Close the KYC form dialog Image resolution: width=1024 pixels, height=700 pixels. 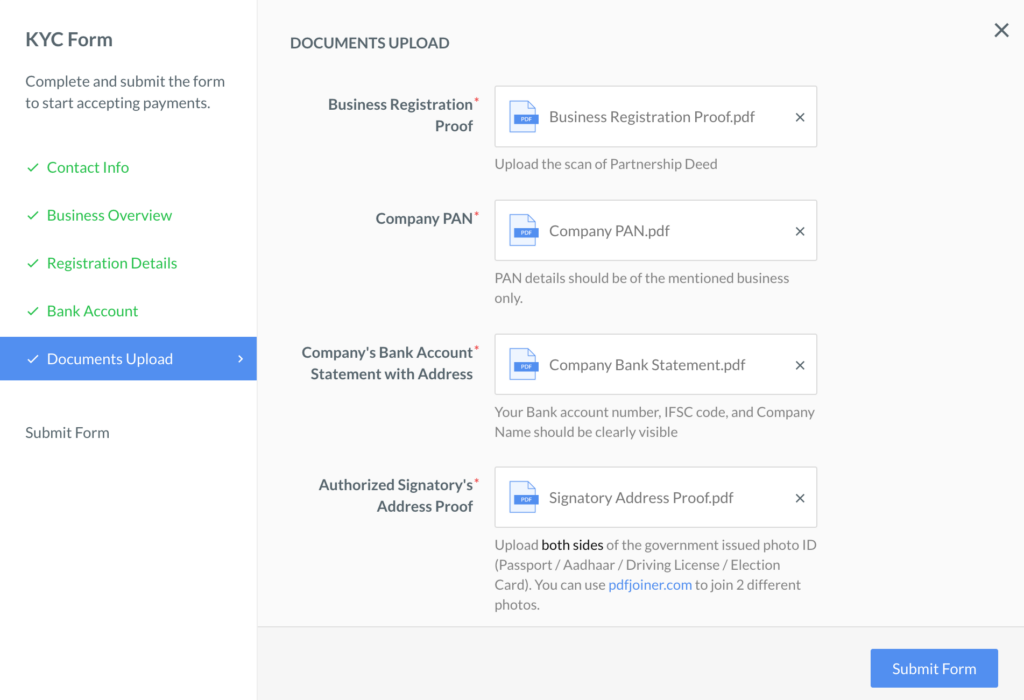coord(1001,30)
